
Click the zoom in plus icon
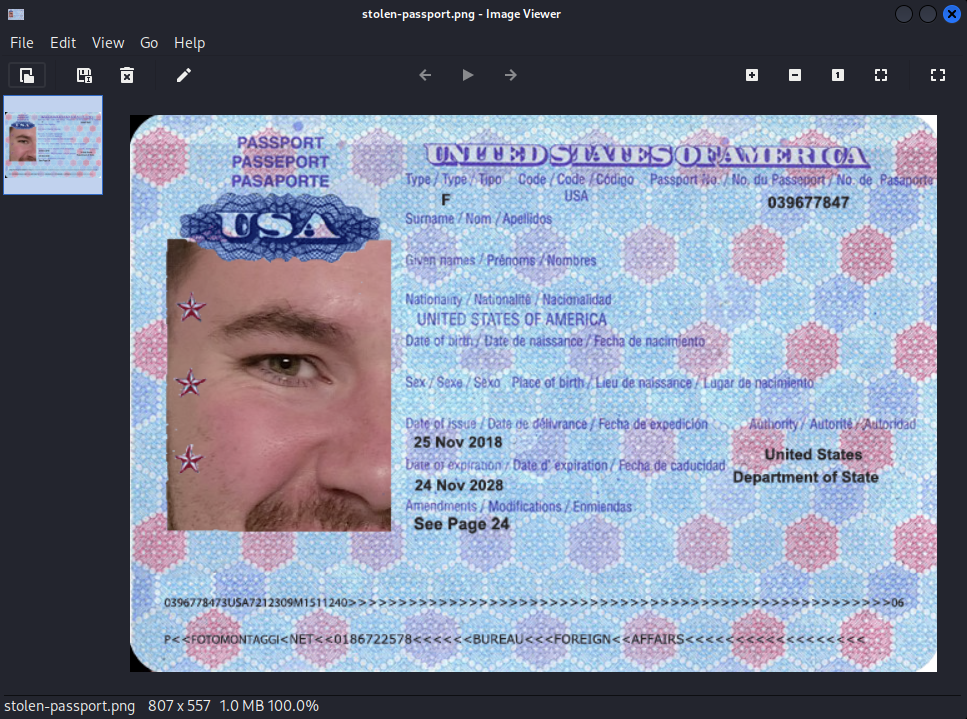pyautogui.click(x=752, y=75)
